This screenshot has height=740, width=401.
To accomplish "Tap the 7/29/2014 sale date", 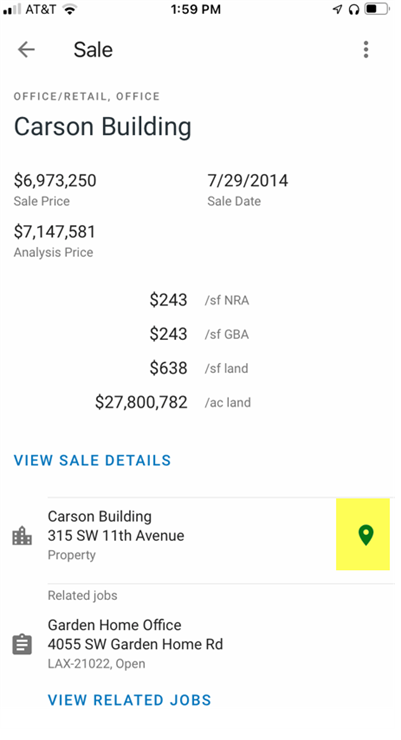I will [x=248, y=180].
